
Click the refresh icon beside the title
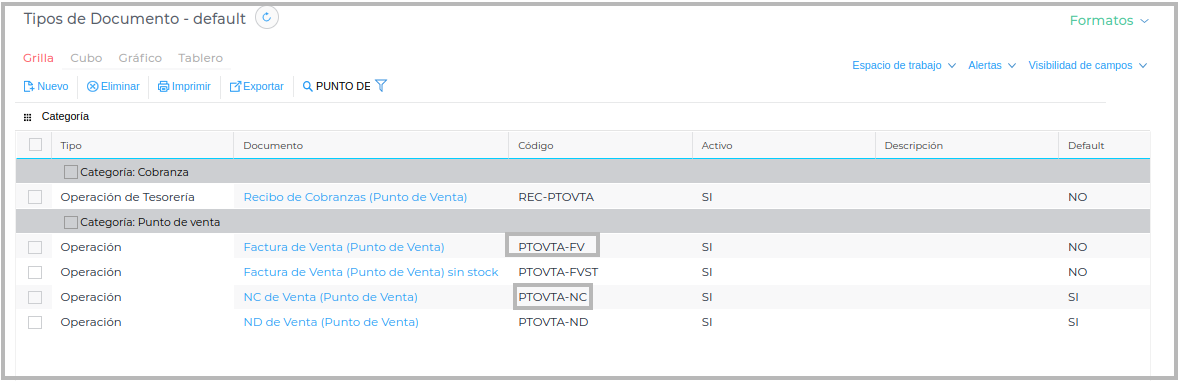(266, 17)
